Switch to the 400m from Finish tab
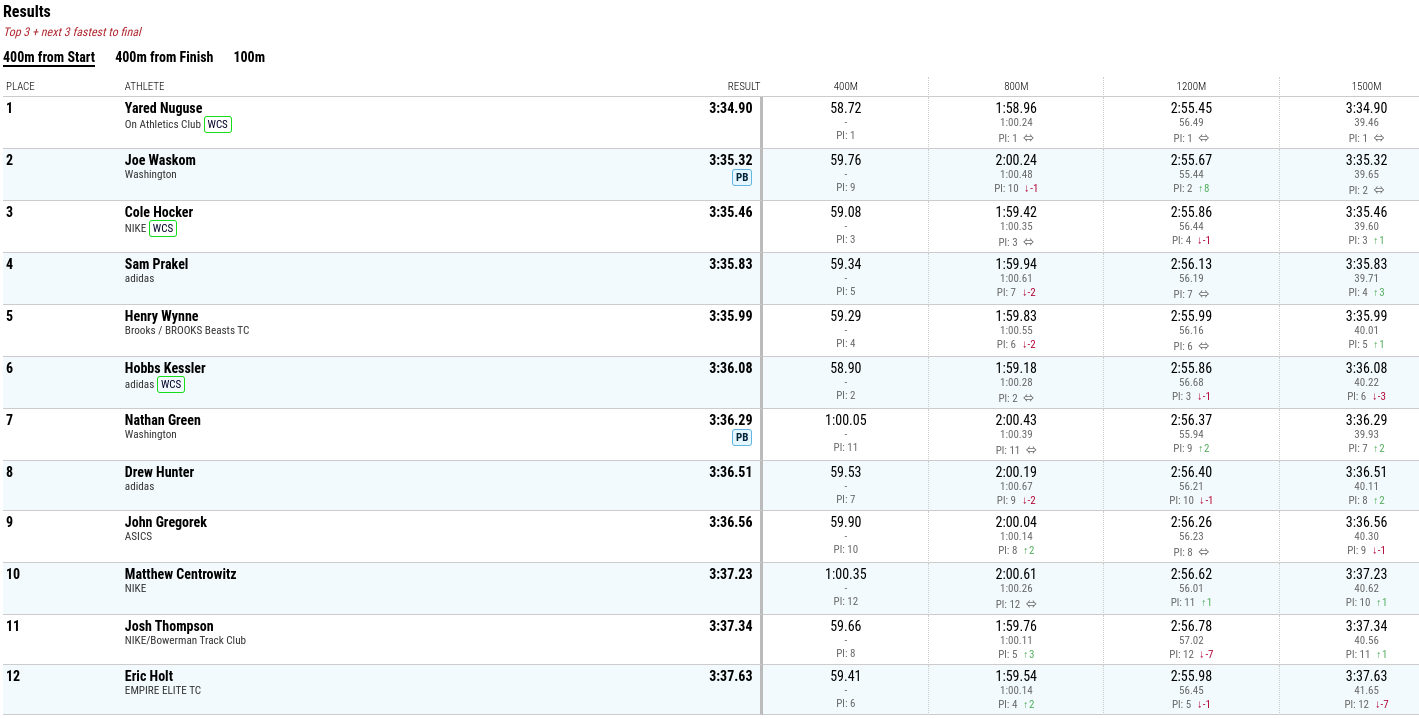 (164, 57)
